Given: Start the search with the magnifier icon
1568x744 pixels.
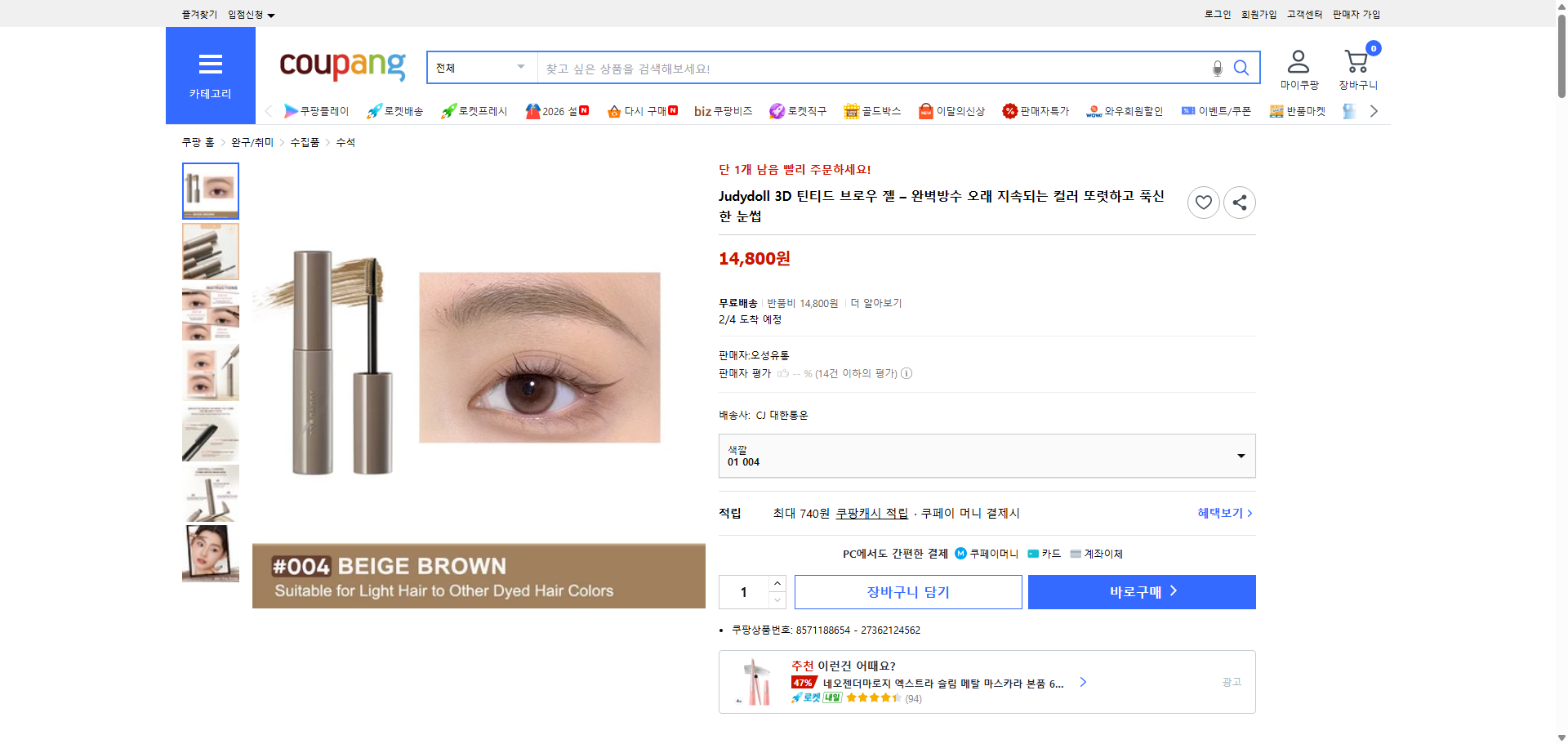Looking at the screenshot, I should (1241, 68).
